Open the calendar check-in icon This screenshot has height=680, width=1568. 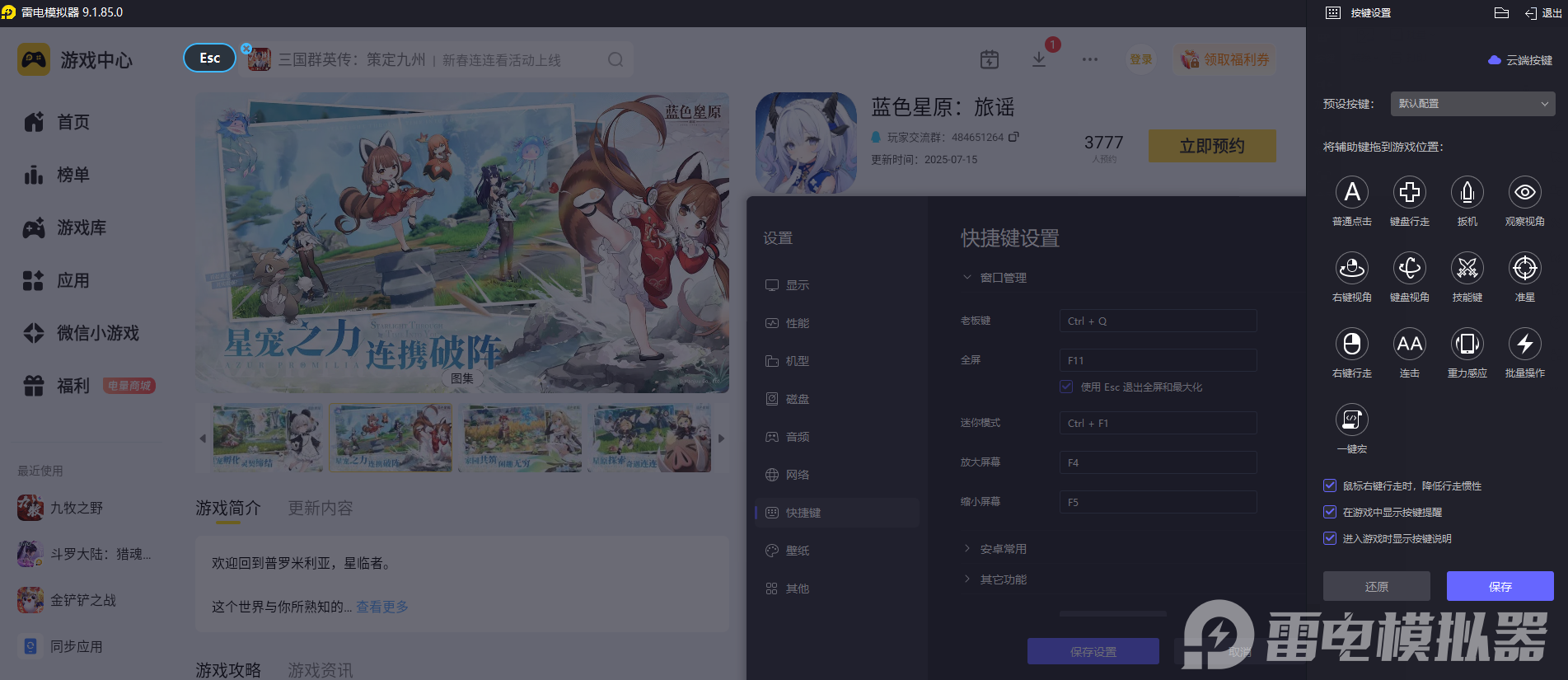click(990, 59)
